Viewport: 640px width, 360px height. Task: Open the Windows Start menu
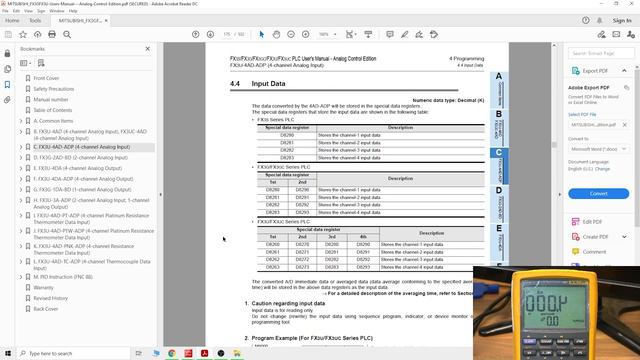(8, 353)
